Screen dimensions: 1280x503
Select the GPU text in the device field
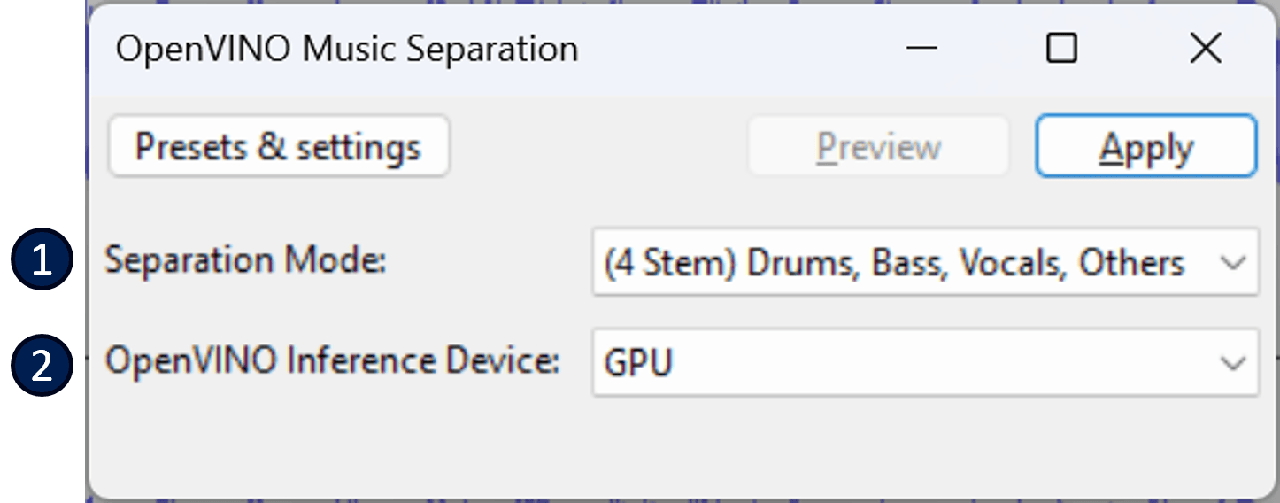point(638,363)
